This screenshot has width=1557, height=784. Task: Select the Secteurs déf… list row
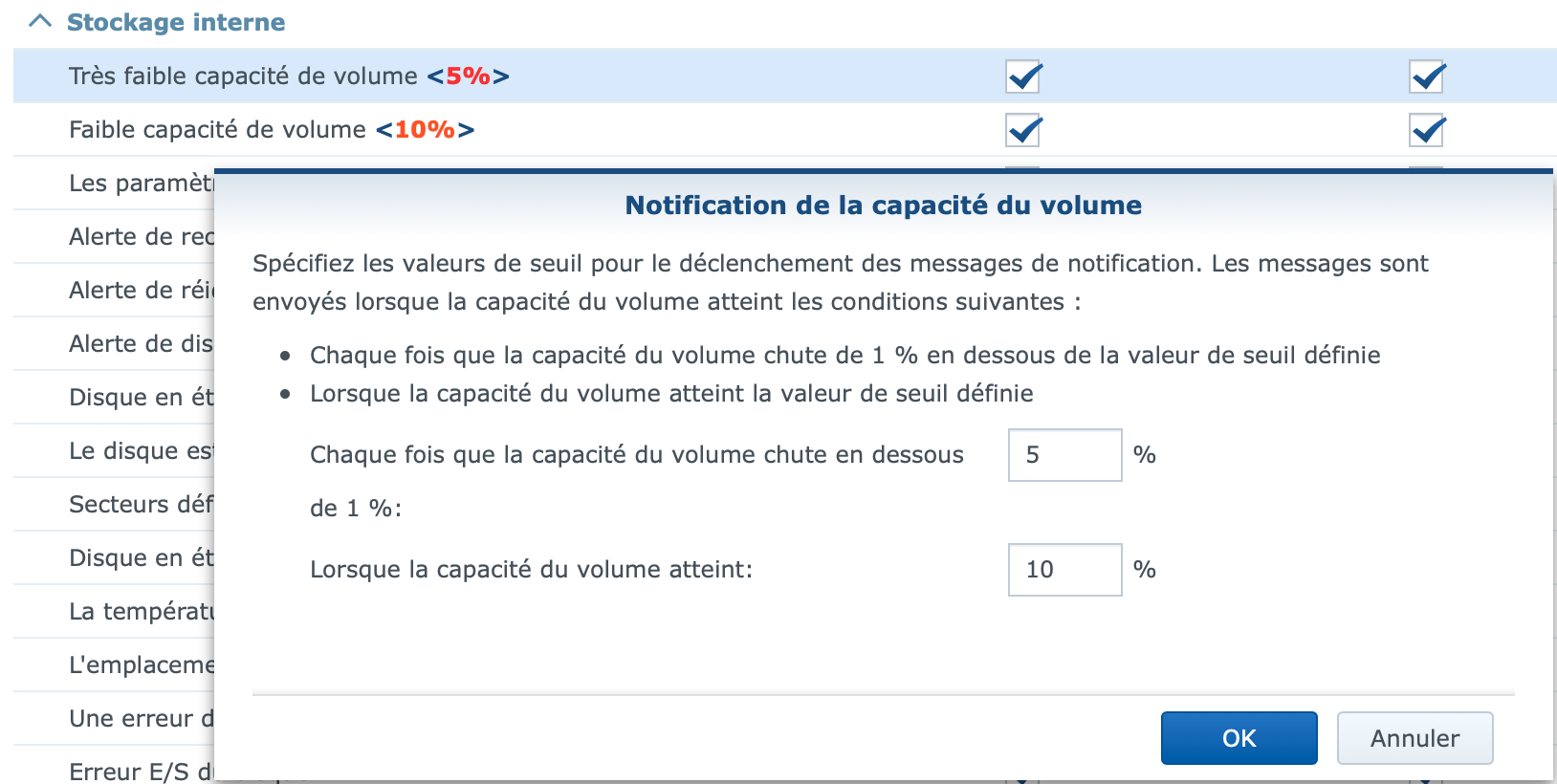(x=141, y=505)
